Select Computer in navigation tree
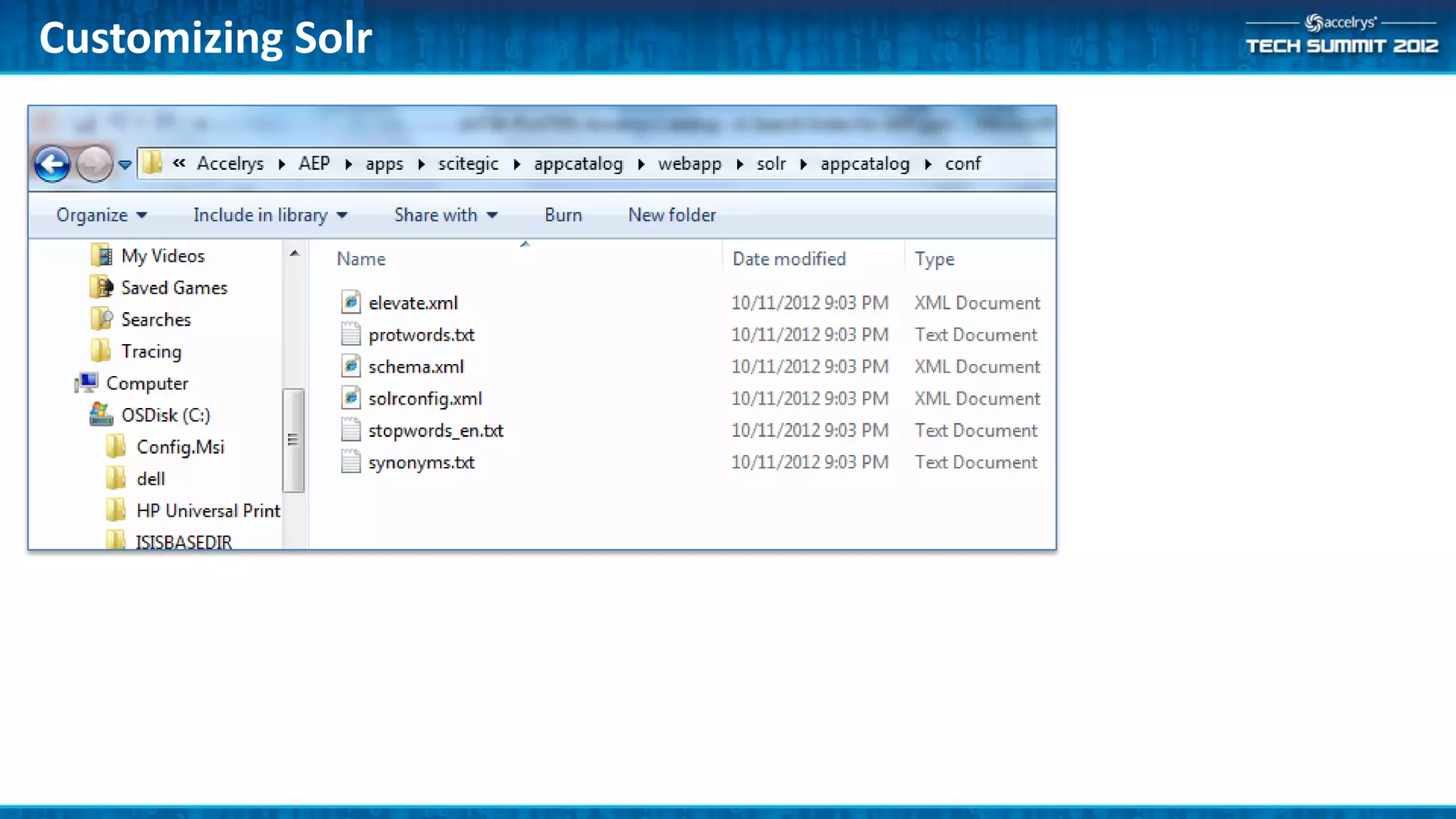The width and height of the screenshot is (1456, 819). click(147, 384)
